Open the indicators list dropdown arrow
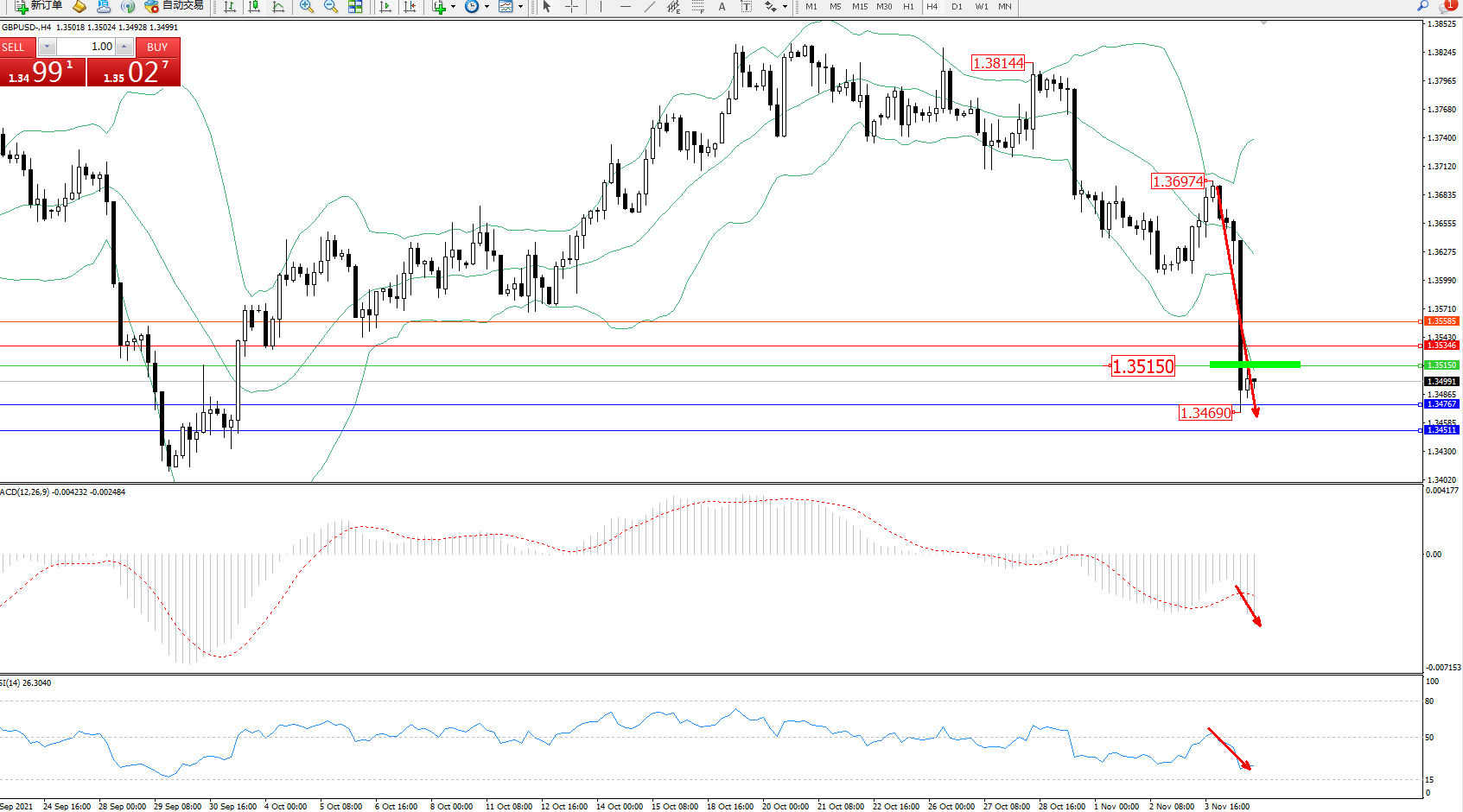The width and height of the screenshot is (1463, 812). point(453,6)
